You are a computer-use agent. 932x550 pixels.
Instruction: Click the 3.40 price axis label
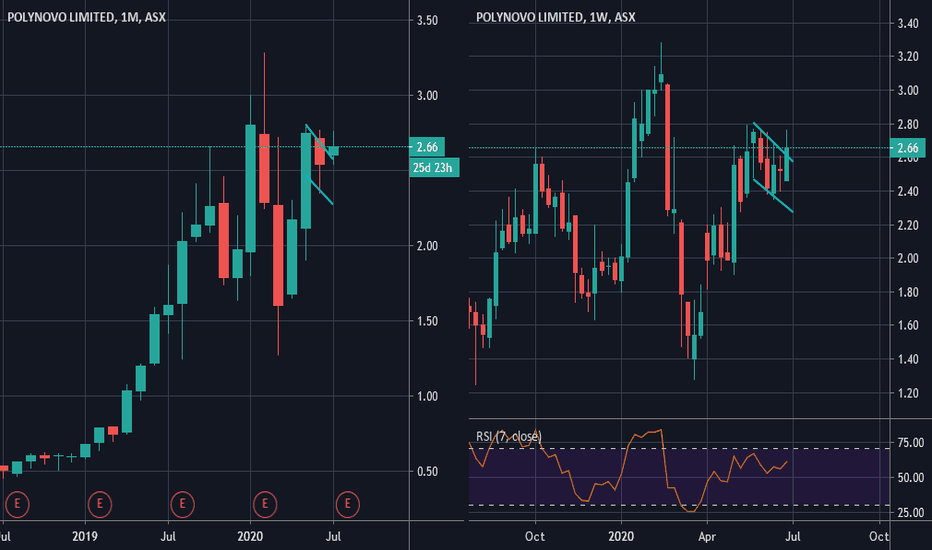tap(908, 24)
